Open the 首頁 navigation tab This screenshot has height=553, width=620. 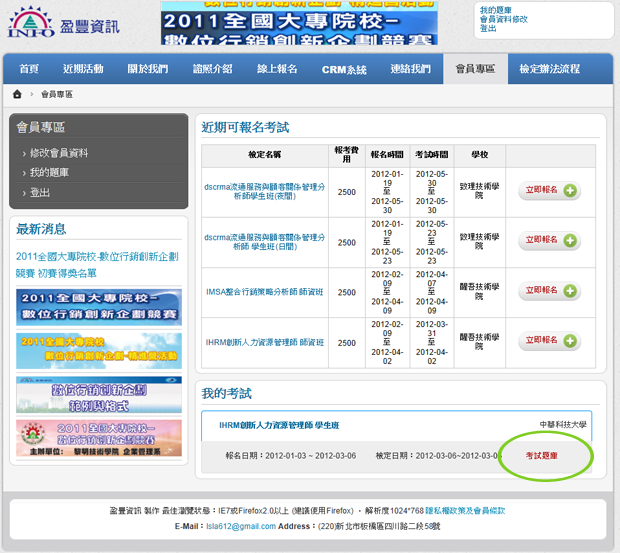click(x=29, y=69)
